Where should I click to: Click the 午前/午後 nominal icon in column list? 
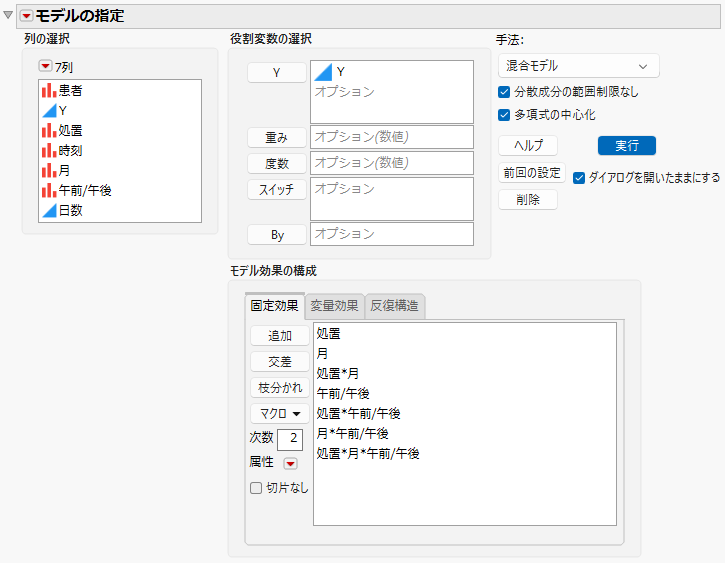(x=49, y=190)
